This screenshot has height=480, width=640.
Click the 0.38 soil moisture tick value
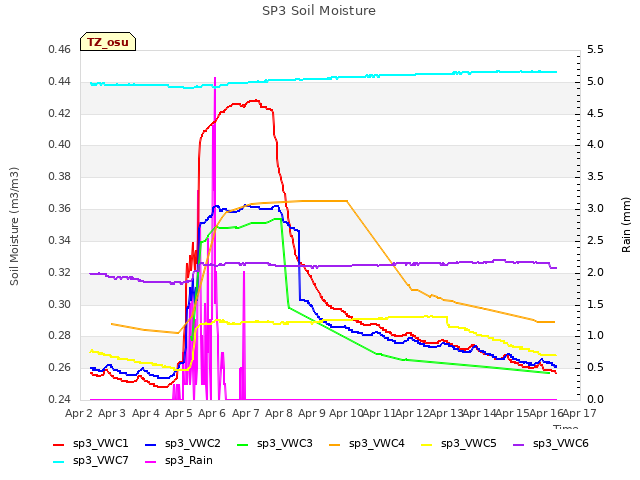[x=60, y=176]
